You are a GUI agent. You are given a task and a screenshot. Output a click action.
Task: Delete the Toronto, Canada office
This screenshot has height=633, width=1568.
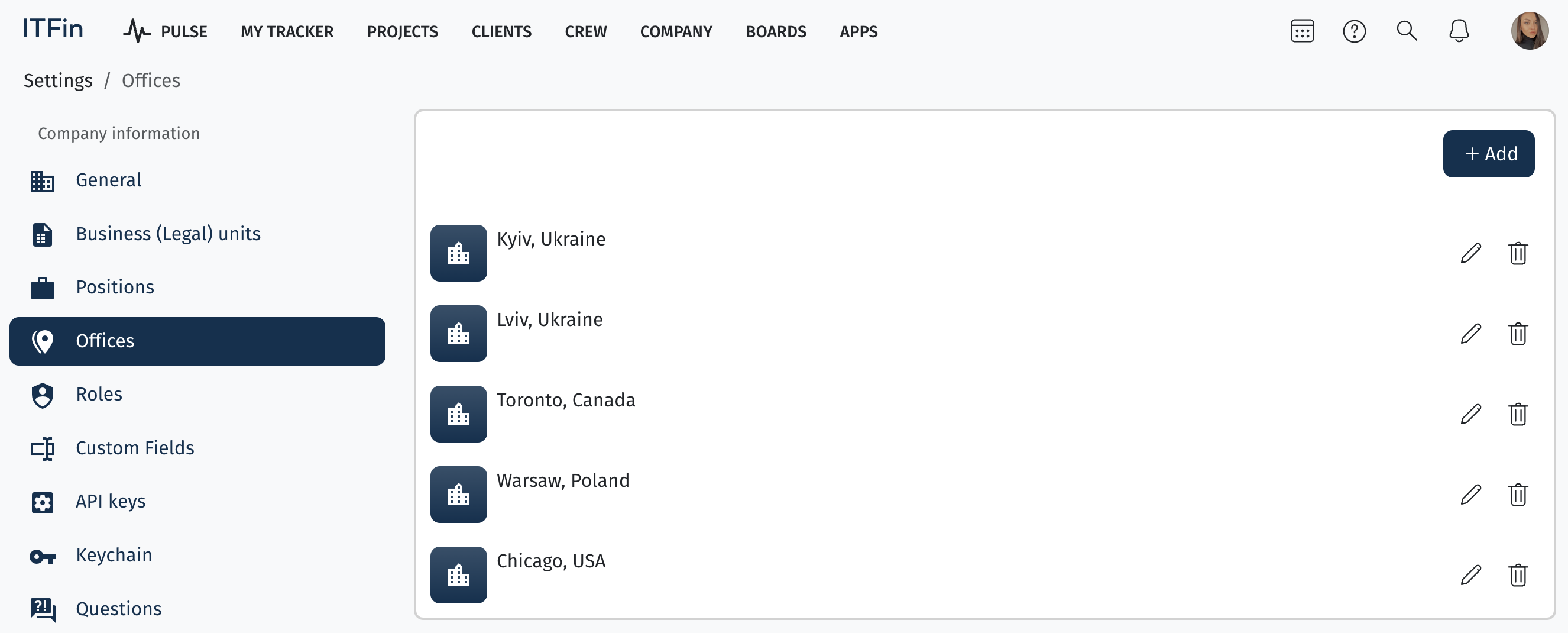tap(1518, 414)
